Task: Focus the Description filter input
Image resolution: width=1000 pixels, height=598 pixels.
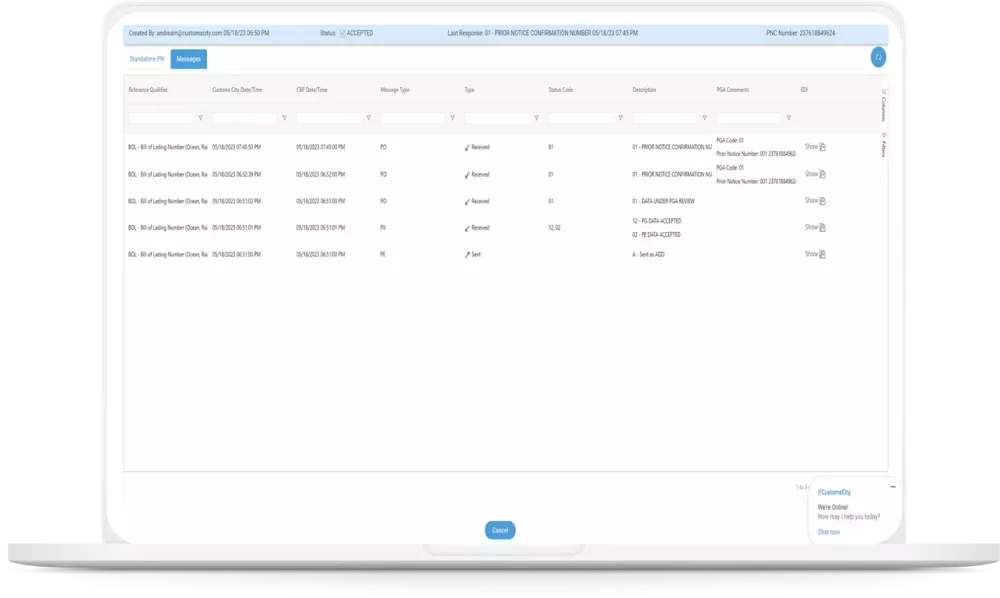Action: pyautogui.click(x=665, y=118)
